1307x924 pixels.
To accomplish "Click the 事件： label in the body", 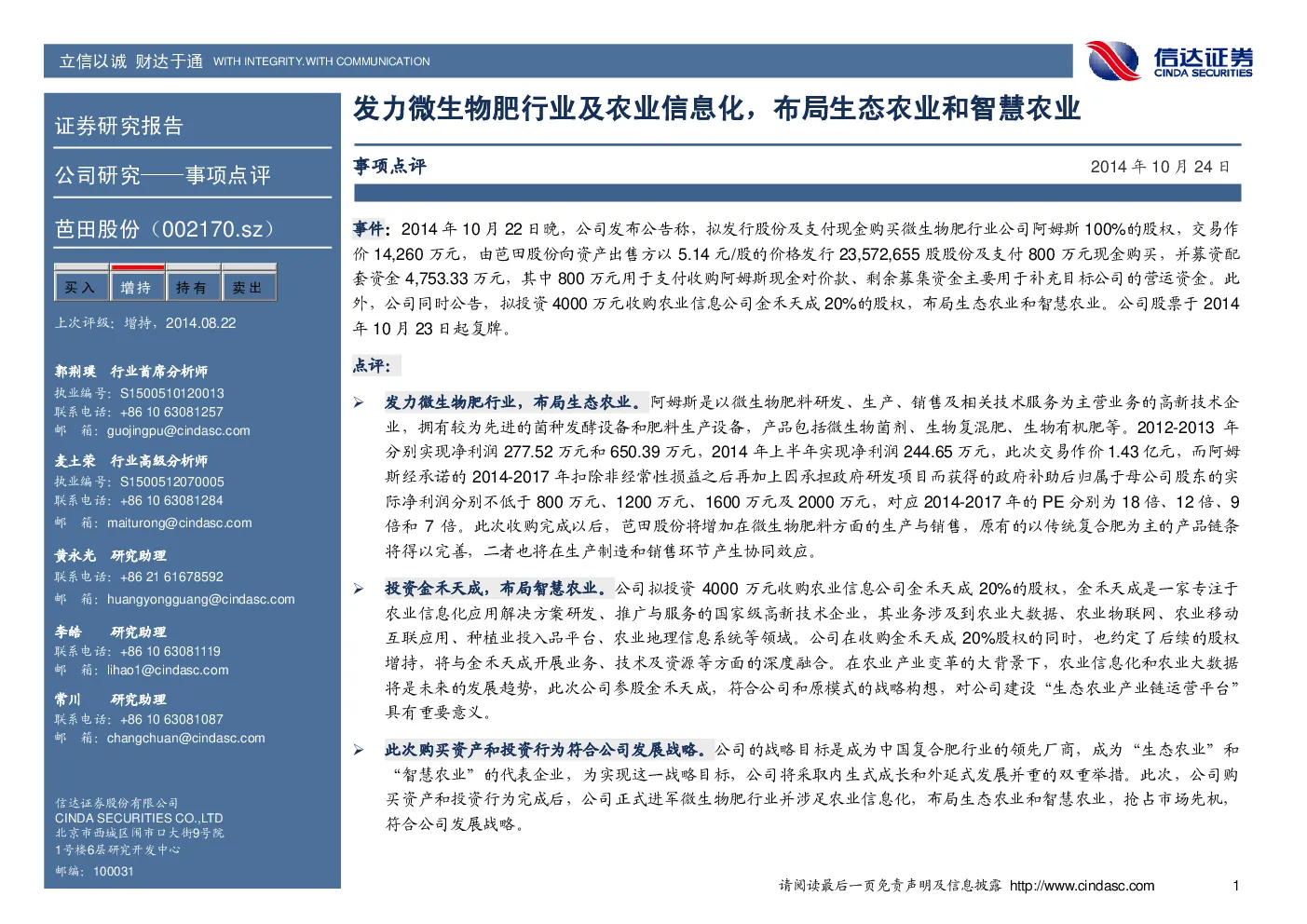I will (373, 228).
